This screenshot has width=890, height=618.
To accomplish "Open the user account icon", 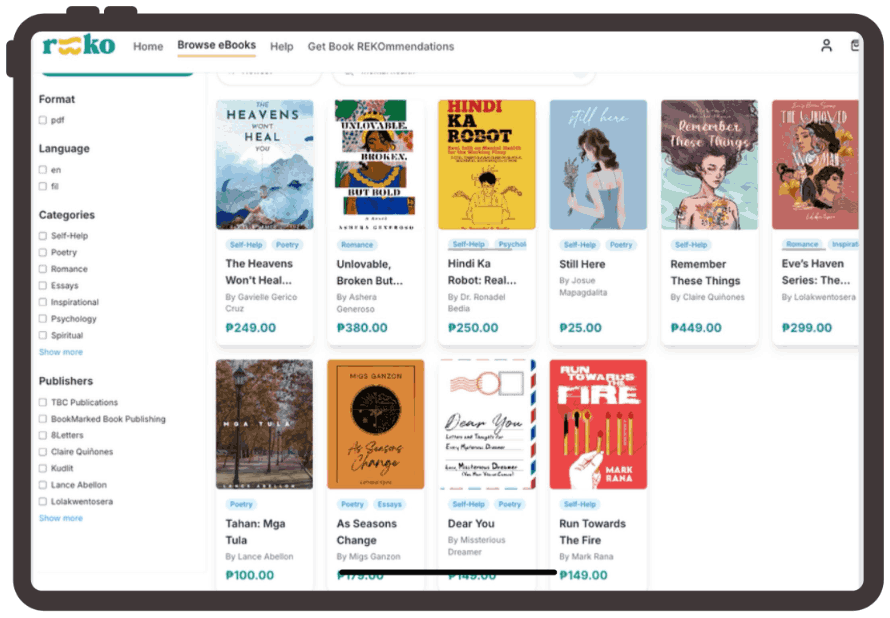I will click(x=826, y=45).
